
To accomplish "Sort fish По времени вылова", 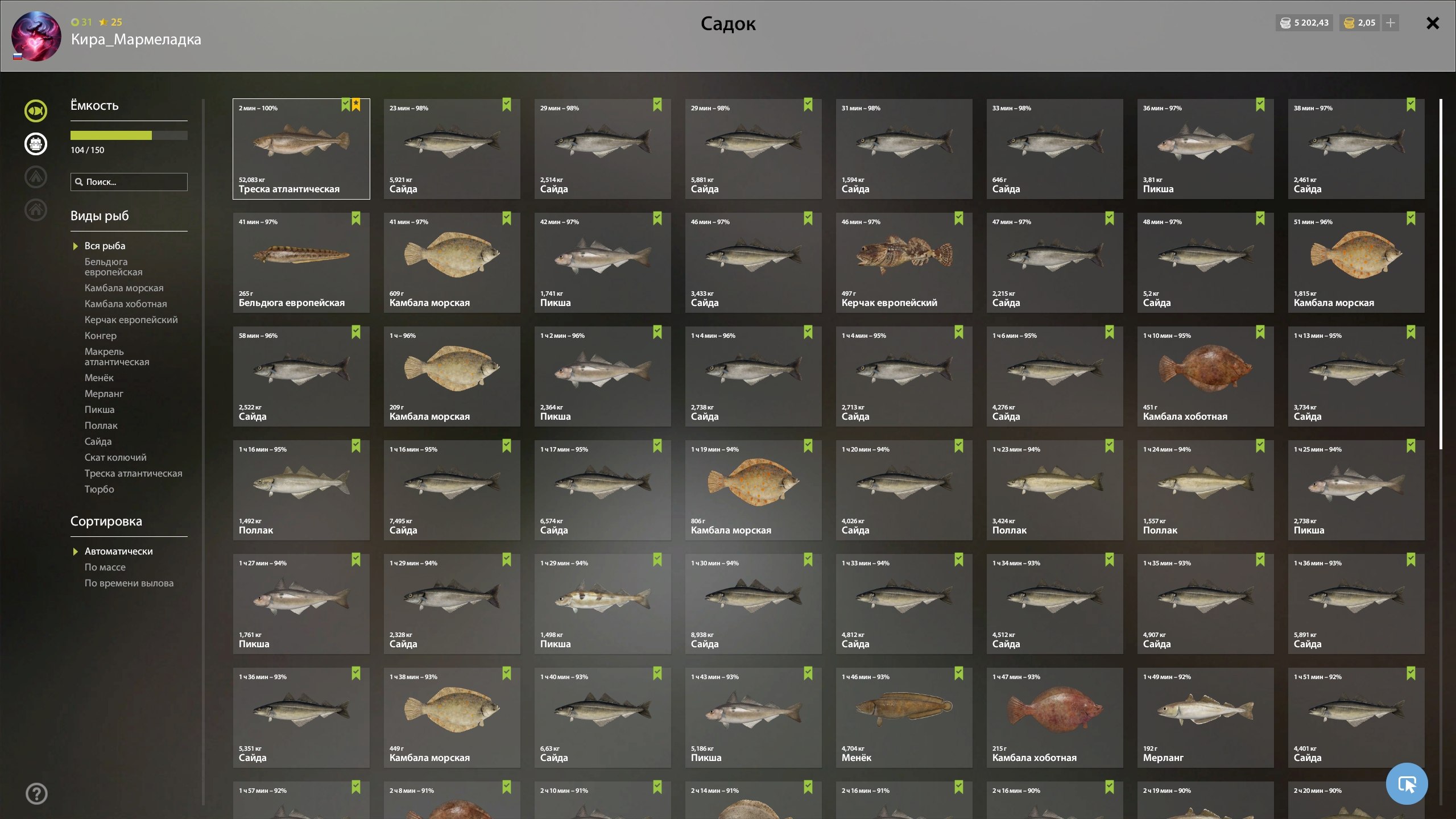I will [x=129, y=583].
